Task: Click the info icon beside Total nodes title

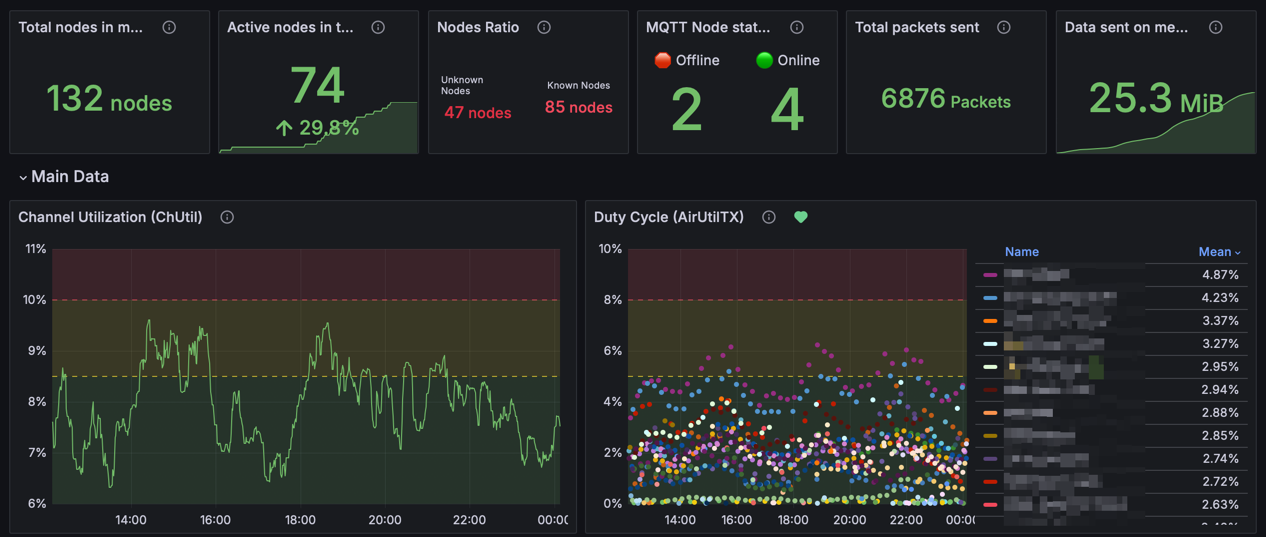Action: (169, 28)
